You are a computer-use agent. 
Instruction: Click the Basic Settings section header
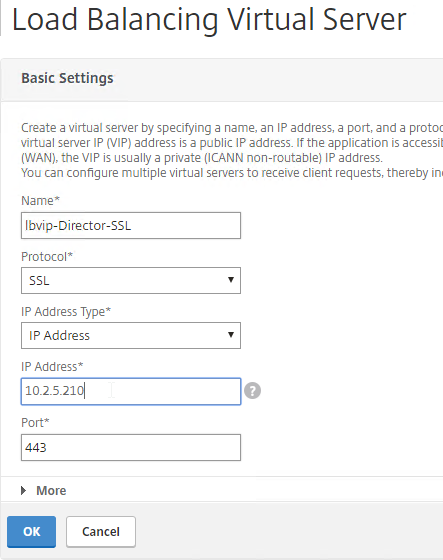pos(67,78)
